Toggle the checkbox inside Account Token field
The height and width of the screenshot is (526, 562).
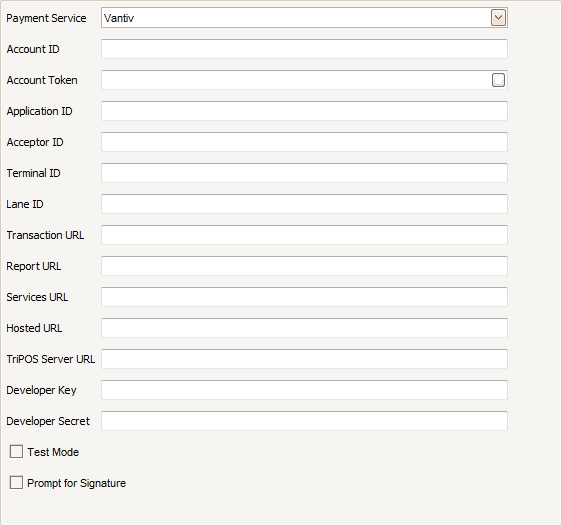498,80
